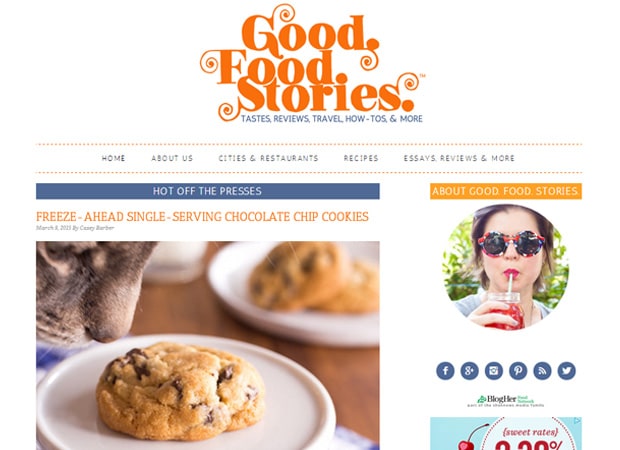Click the circular author portrait photo
The width and height of the screenshot is (620, 450).
tap(506, 267)
